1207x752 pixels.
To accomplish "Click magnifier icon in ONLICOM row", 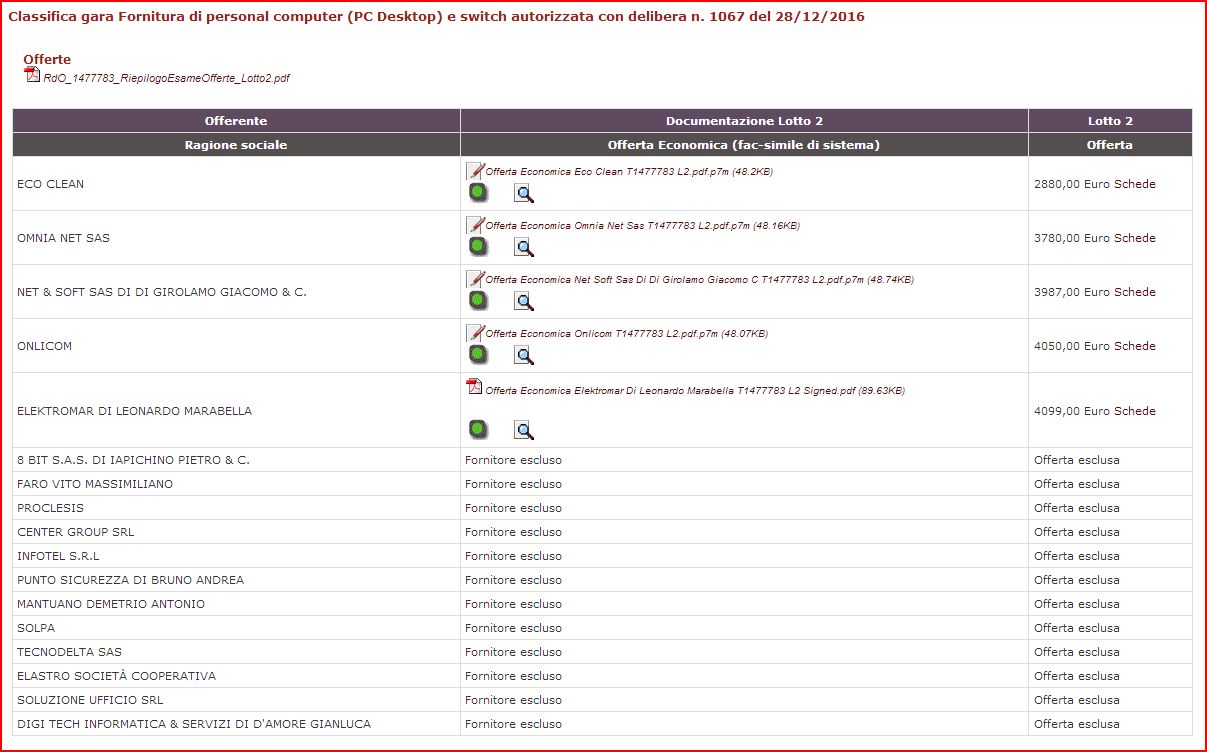I will tap(524, 355).
